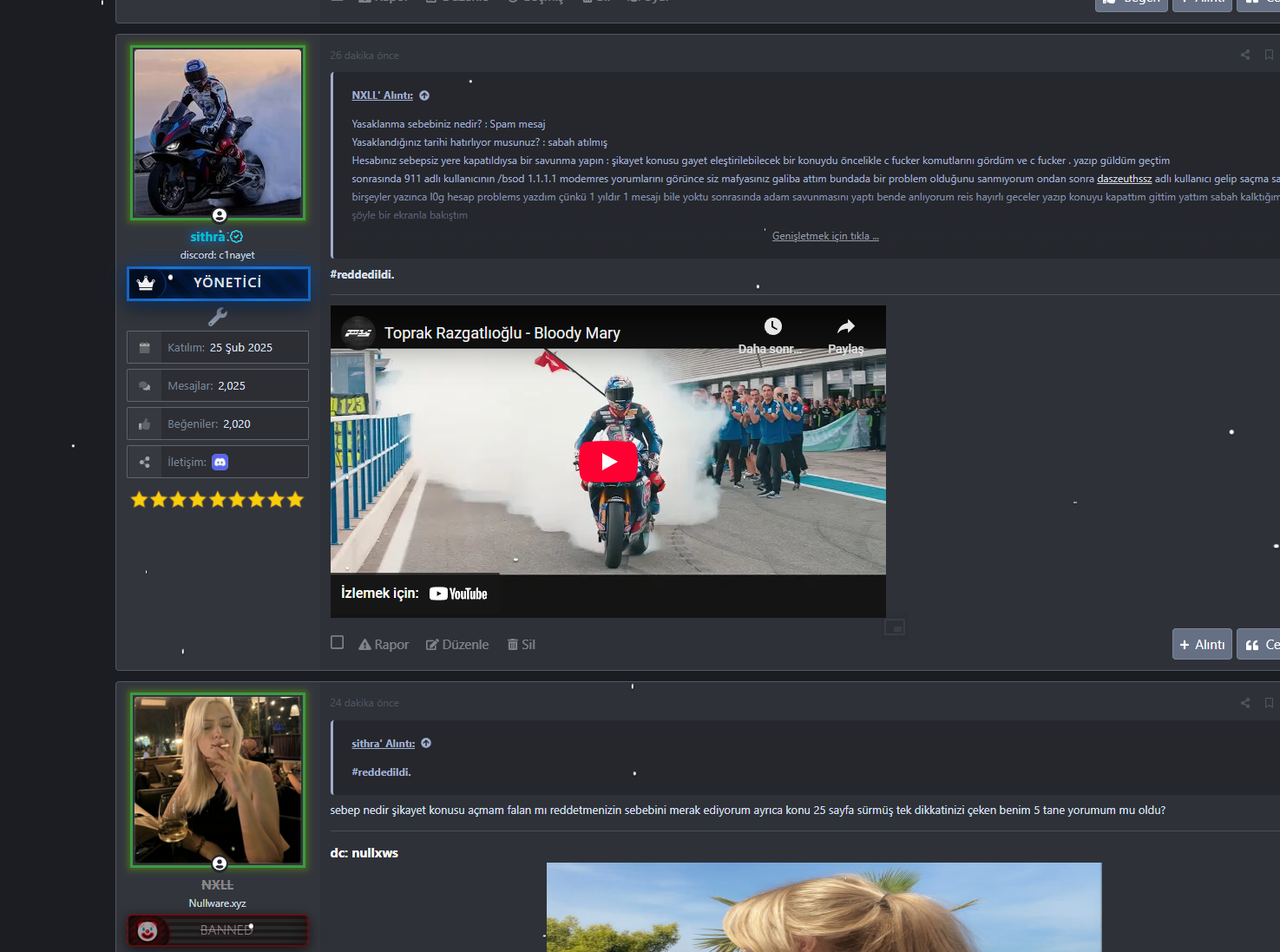Open the "sithra' Alıntı:" quote link
The width and height of the screenshot is (1280, 952).
(x=383, y=744)
